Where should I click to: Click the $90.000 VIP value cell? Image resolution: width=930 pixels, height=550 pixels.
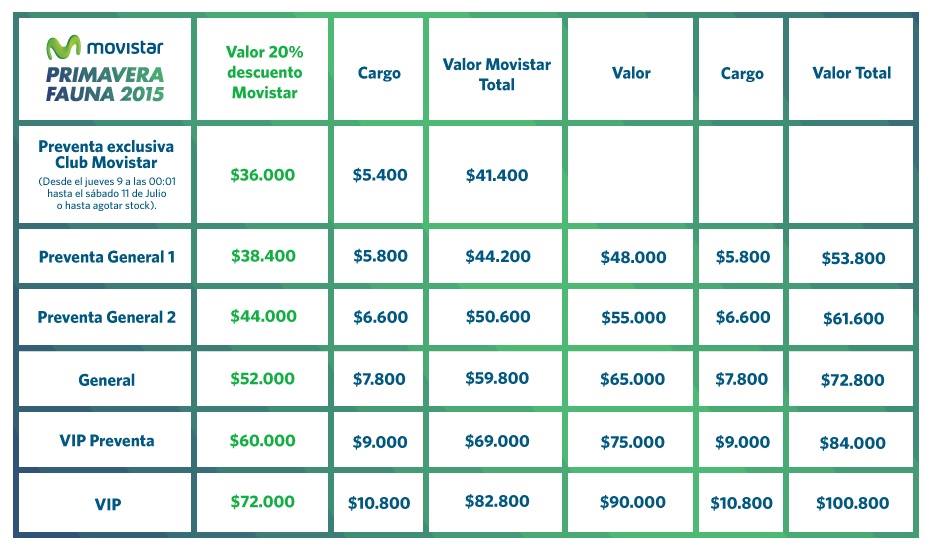point(633,503)
